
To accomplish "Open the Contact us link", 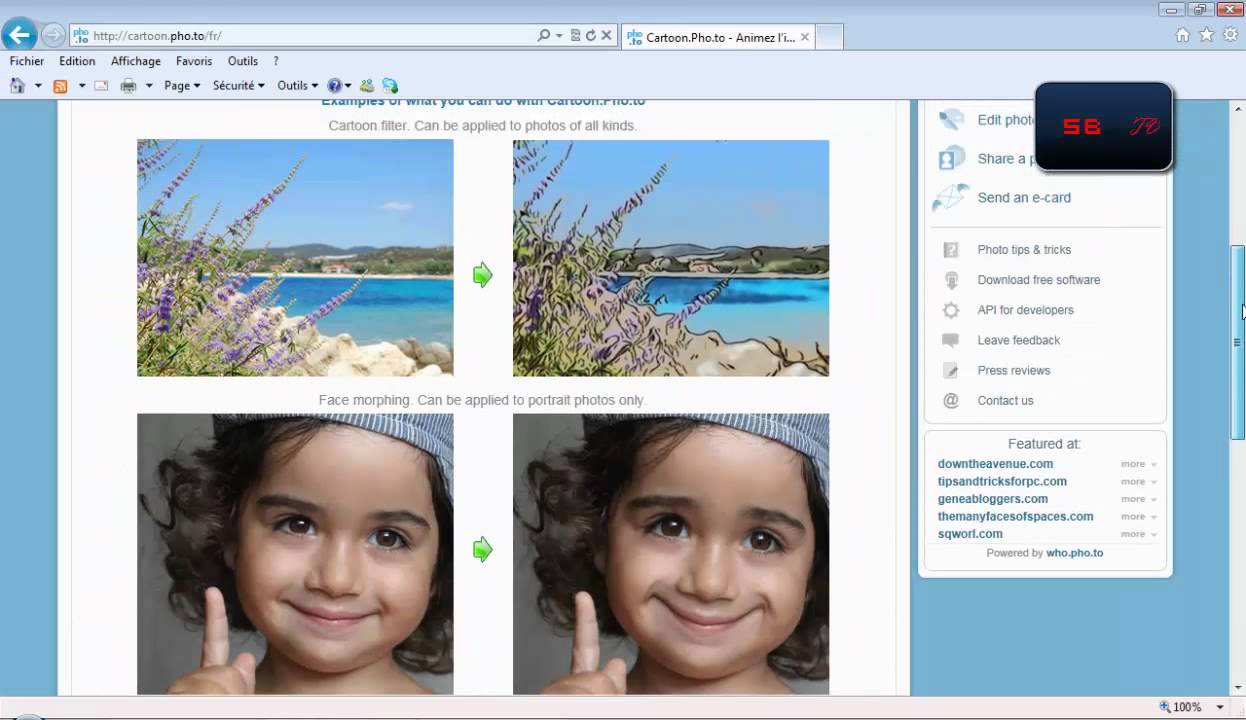I will pos(1005,400).
